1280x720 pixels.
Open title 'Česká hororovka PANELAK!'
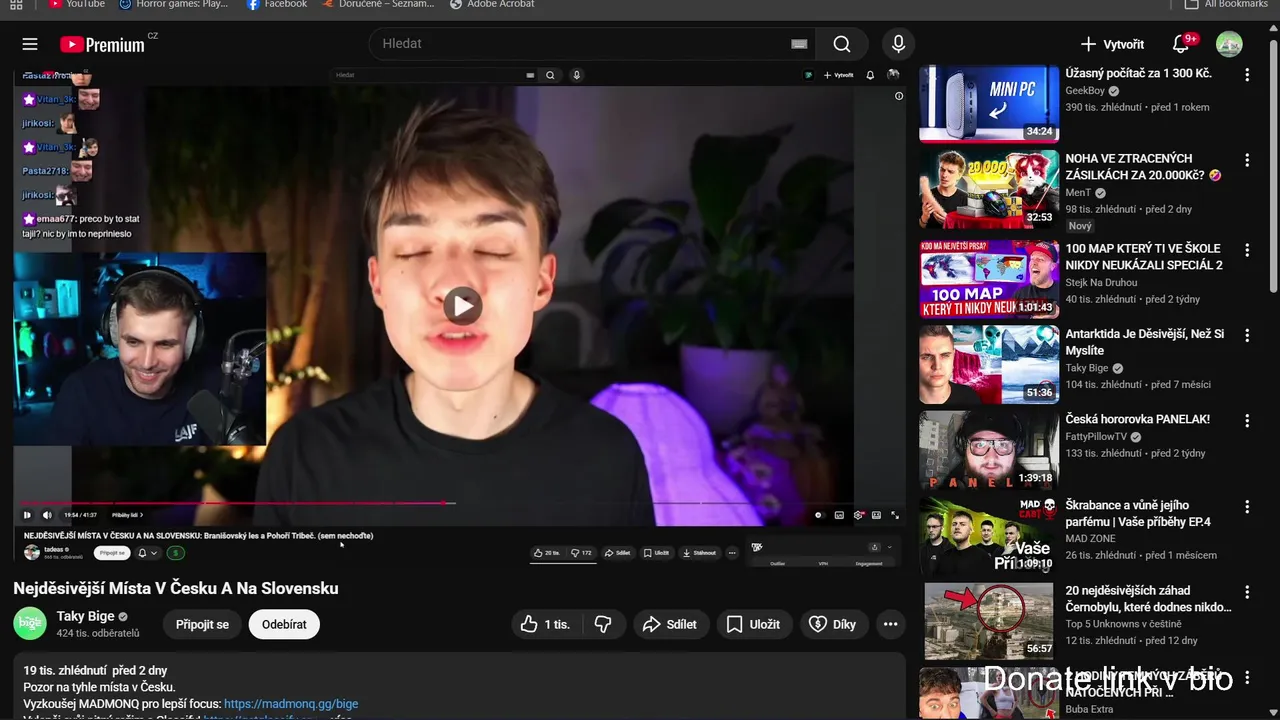tap(1137, 419)
